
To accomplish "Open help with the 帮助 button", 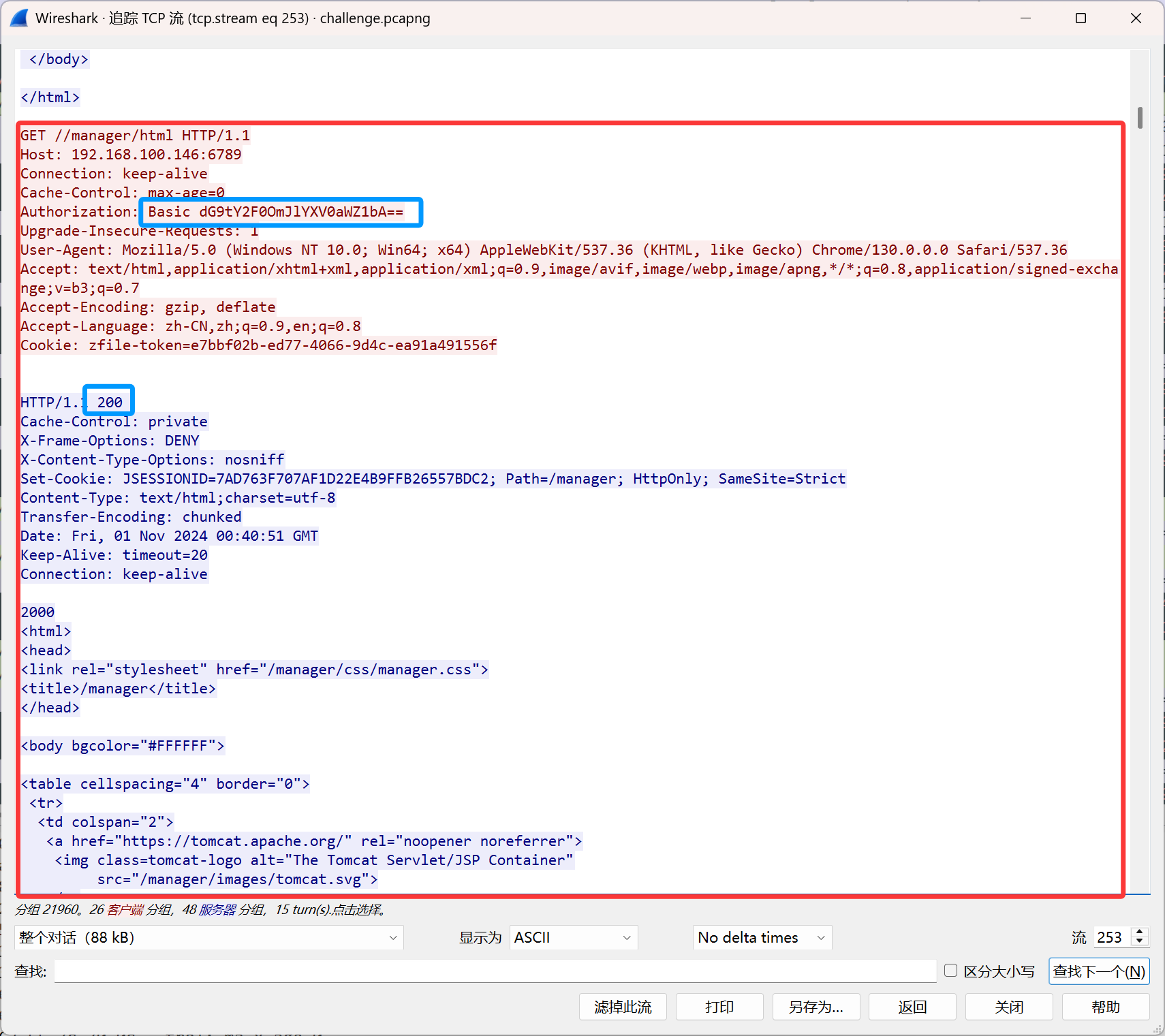I will (1106, 1007).
